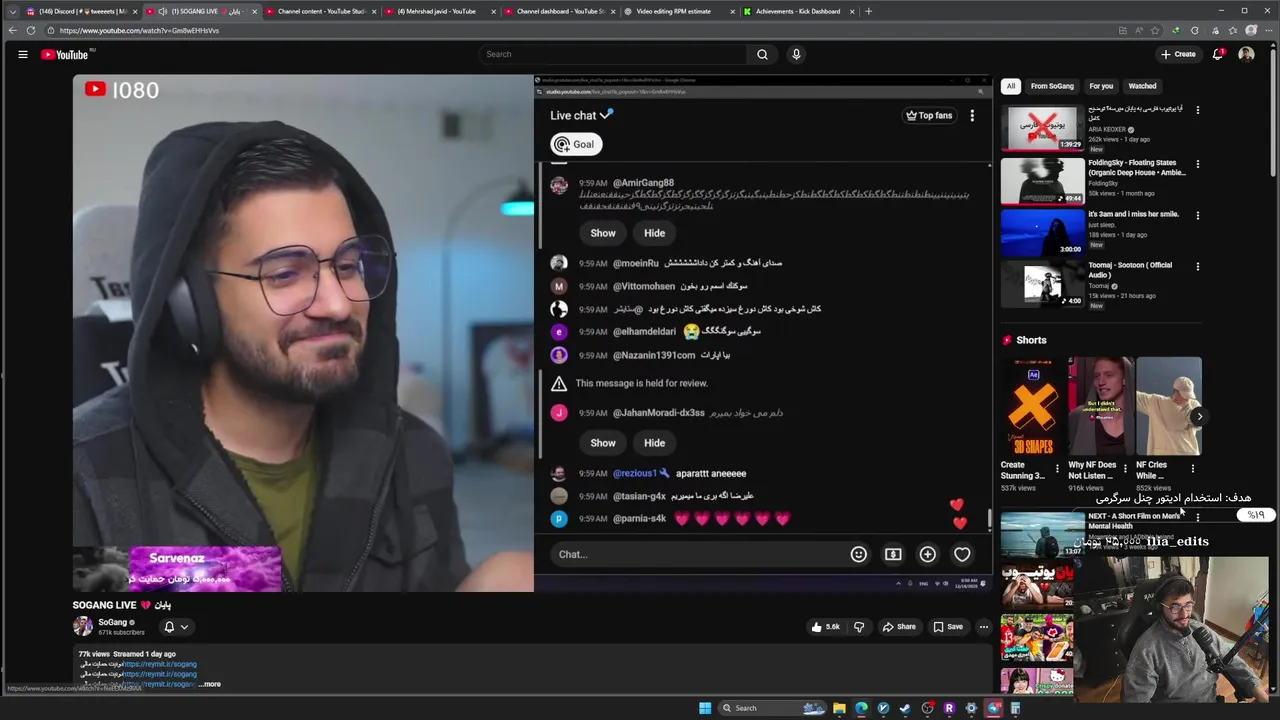Open the Windows Start menu
1280x720 pixels.
coord(705,708)
